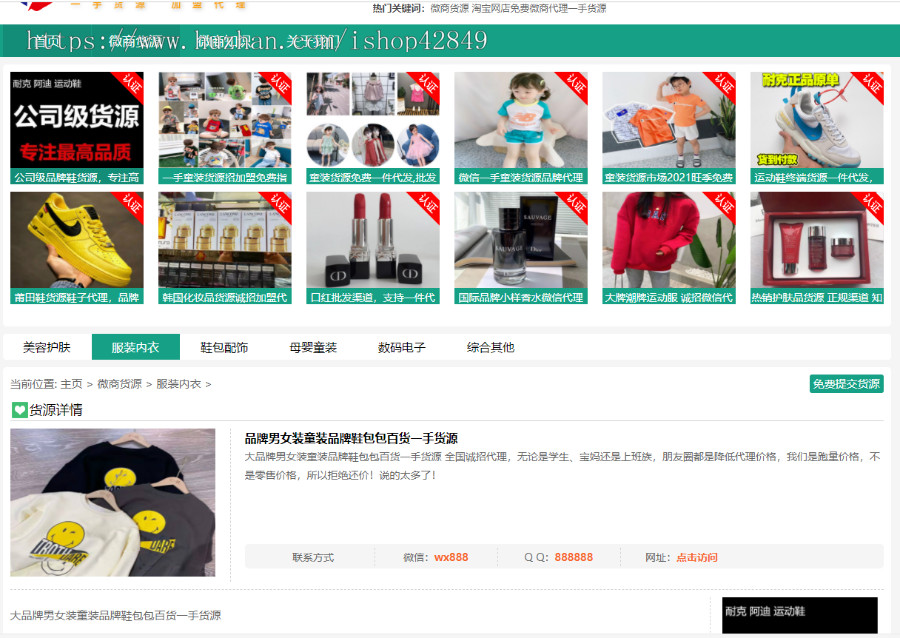Open the 综合其他 category tab

point(491,347)
